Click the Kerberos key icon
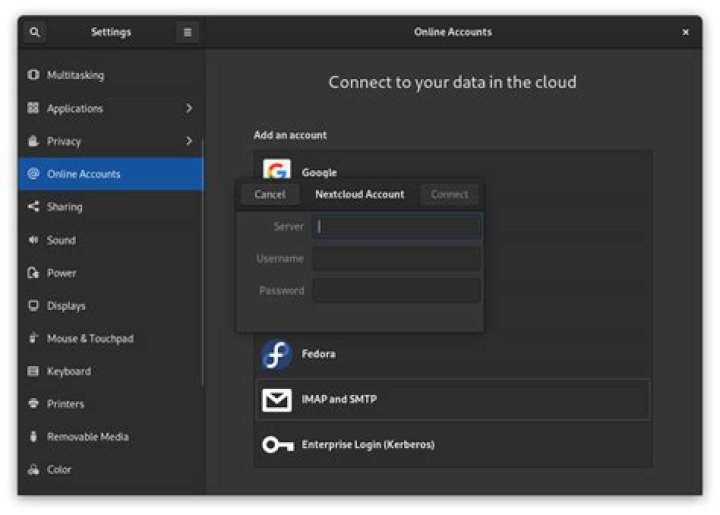Viewport: 720px width, 515px height. click(x=277, y=444)
